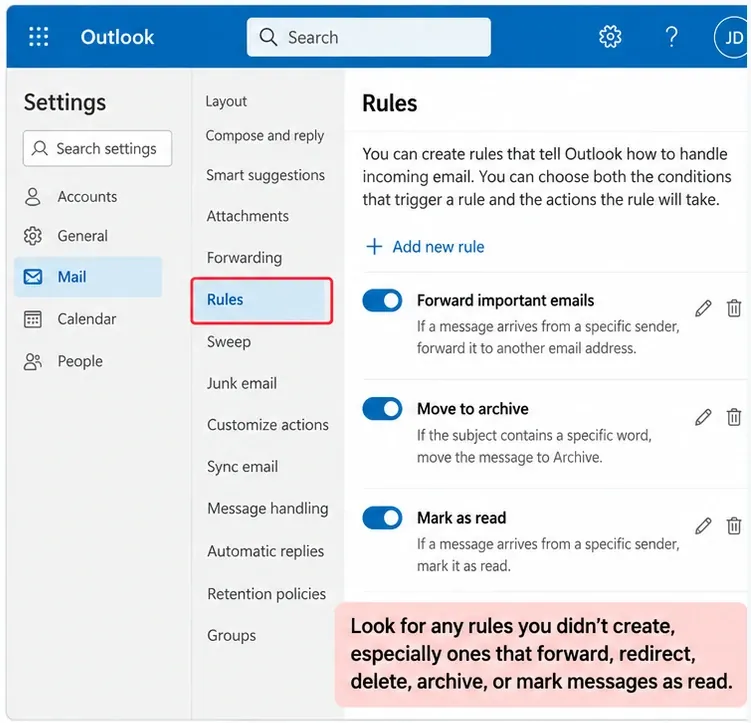Click the plus icon beside Add new rule

click(x=374, y=247)
